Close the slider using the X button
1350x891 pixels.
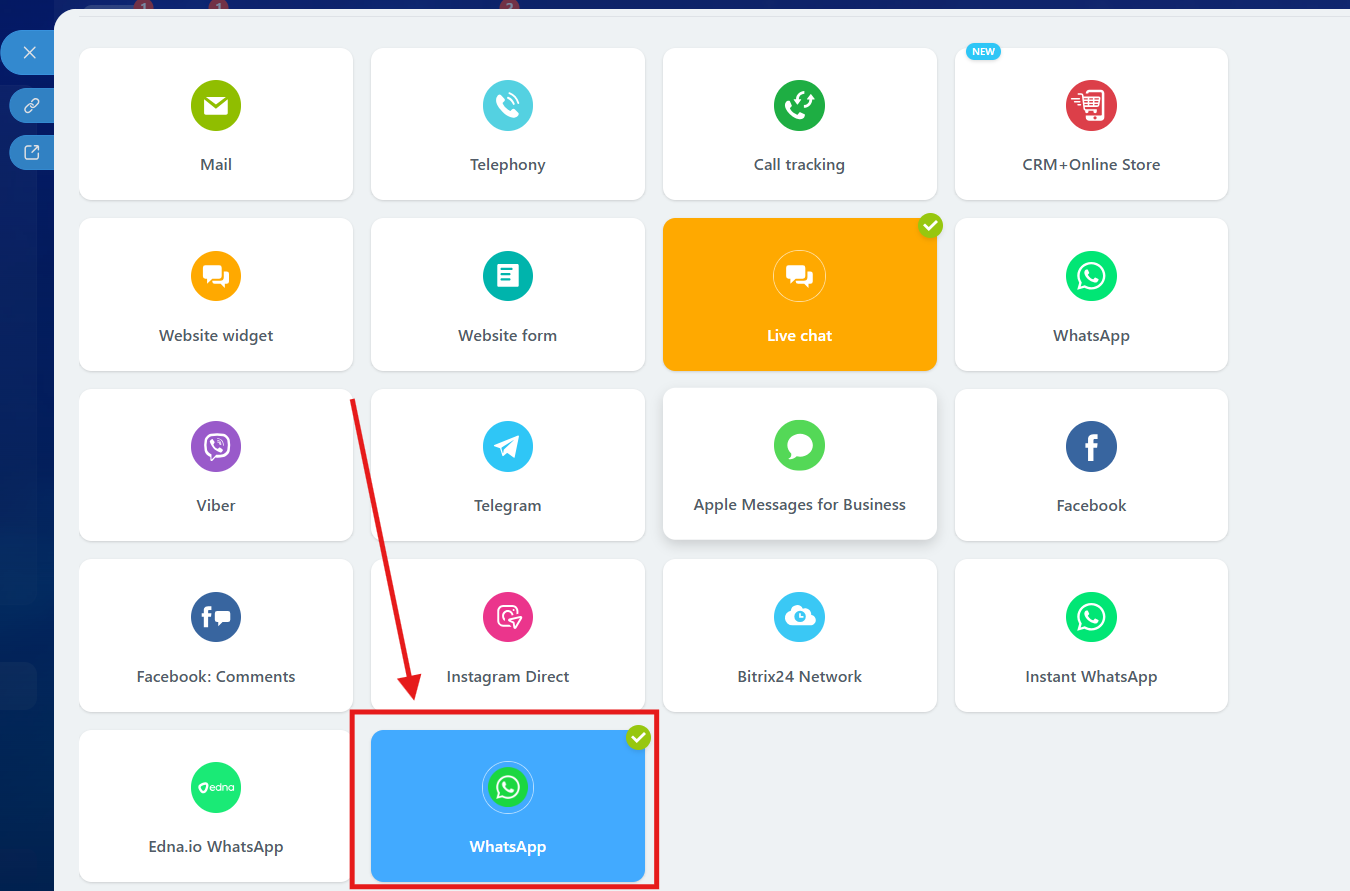(30, 53)
